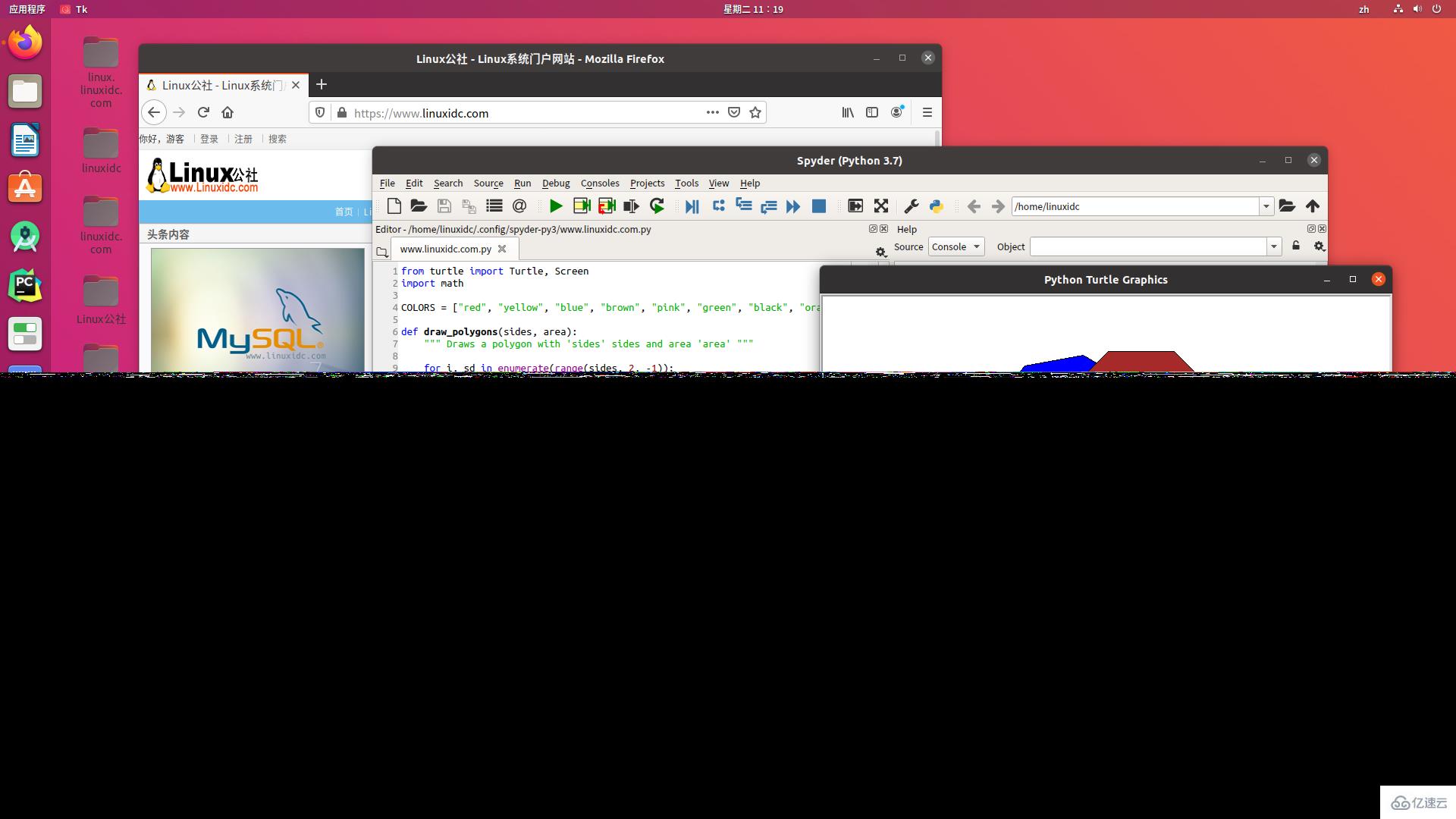
Task: Select the Debug menu in Spyder
Action: [555, 183]
